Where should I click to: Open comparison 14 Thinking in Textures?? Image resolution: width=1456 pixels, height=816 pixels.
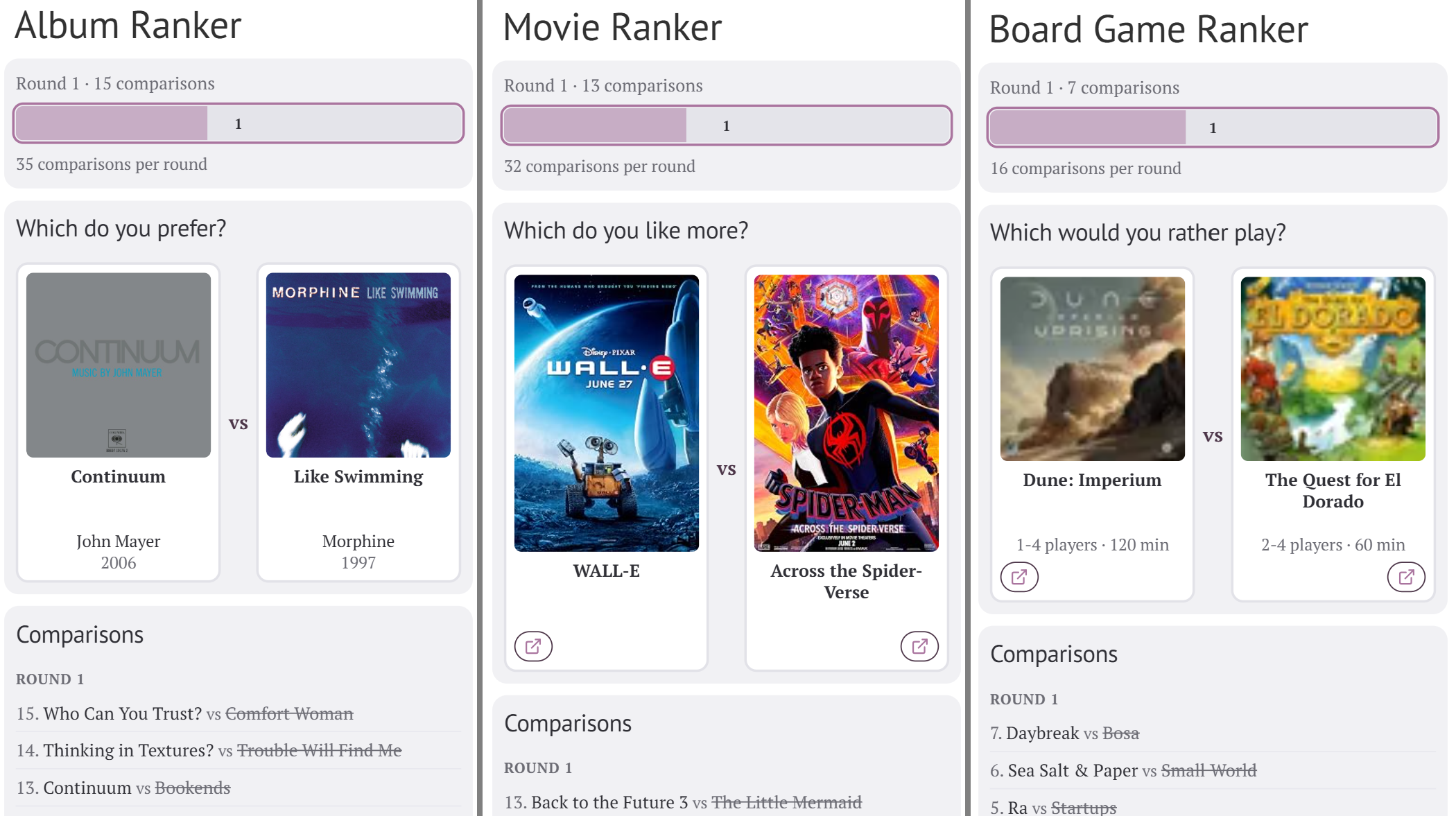click(x=239, y=750)
